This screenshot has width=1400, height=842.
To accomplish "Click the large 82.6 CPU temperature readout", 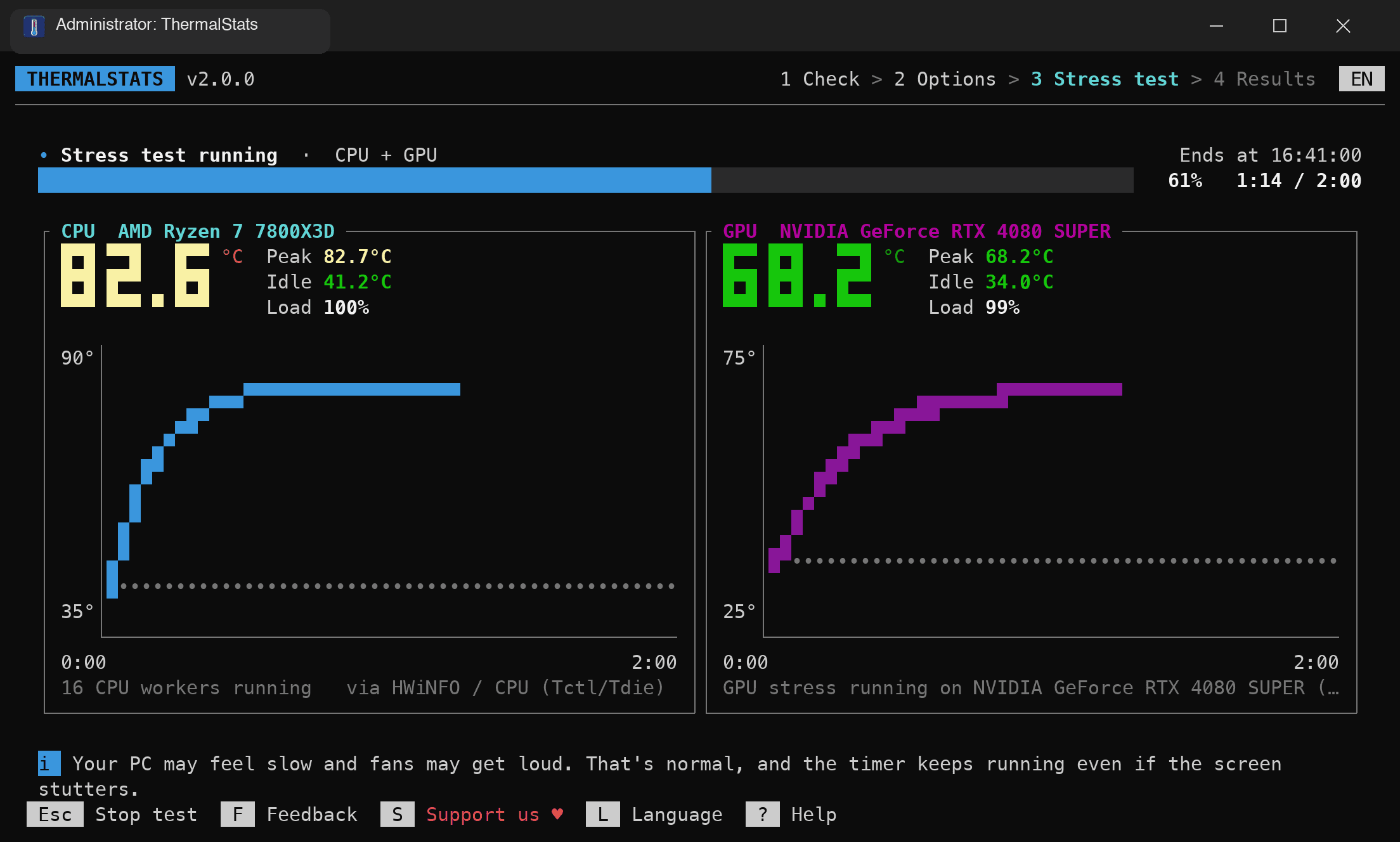I will coord(135,275).
